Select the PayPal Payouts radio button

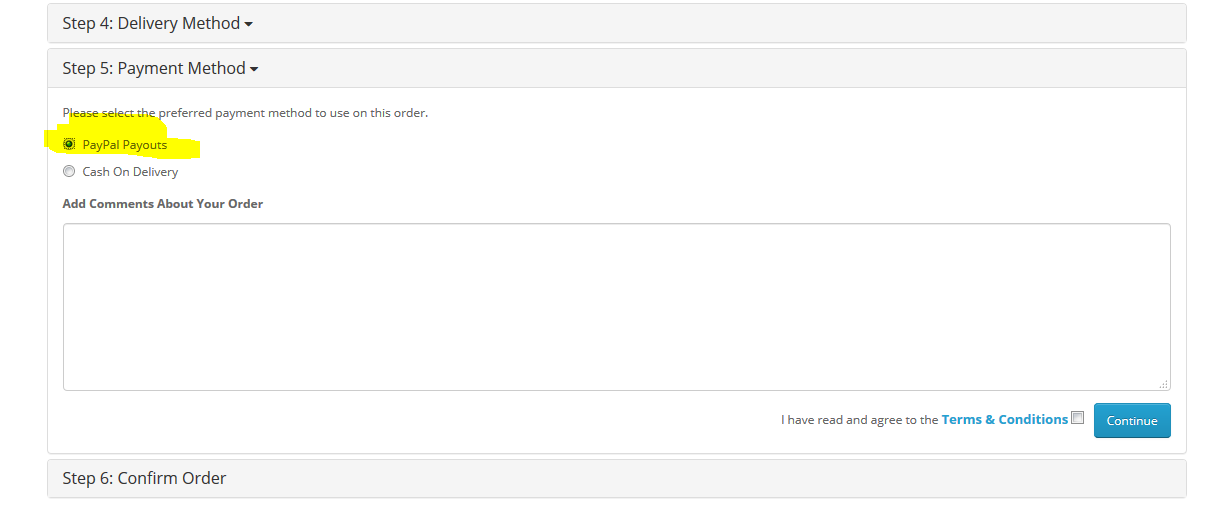click(69, 145)
